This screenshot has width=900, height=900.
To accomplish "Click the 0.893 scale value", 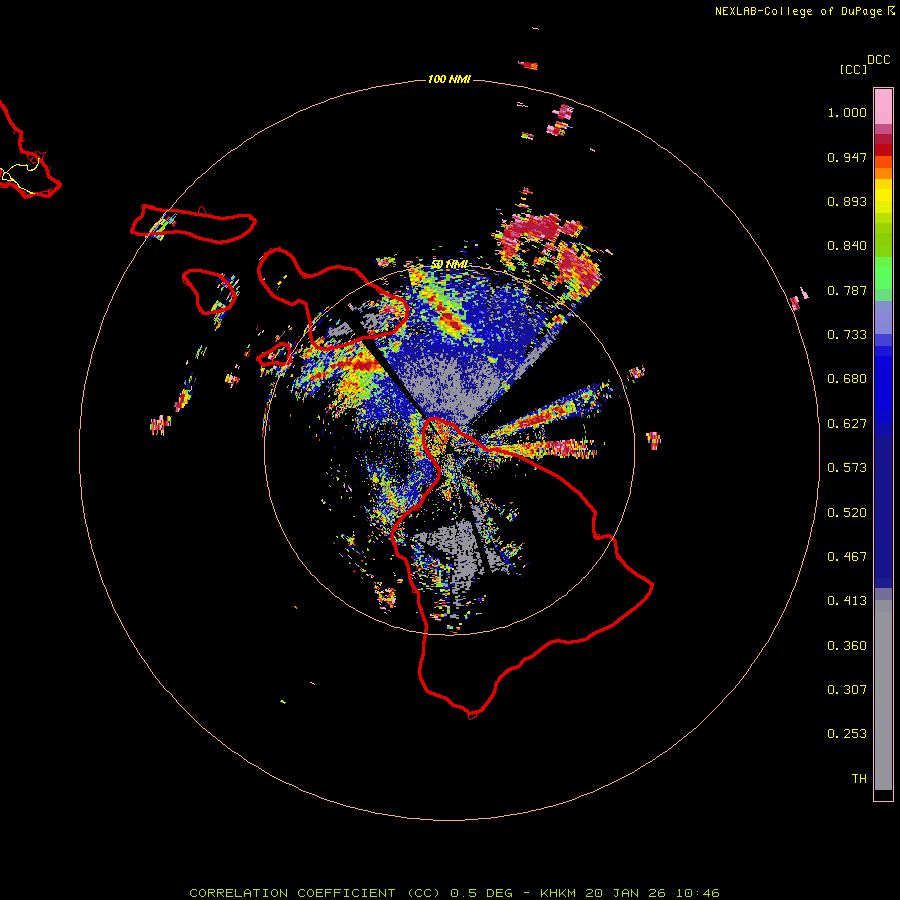I will [x=847, y=201].
